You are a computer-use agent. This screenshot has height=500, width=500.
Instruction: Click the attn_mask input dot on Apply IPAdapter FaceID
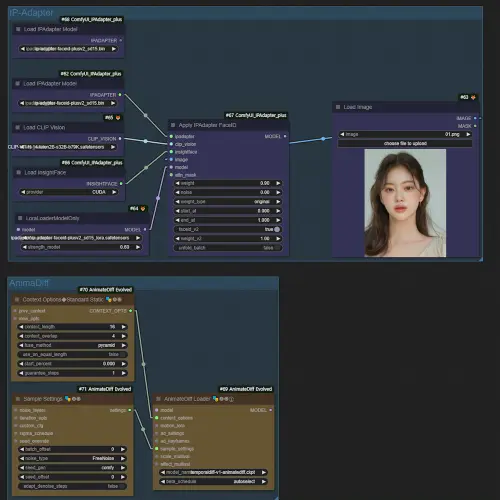171,175
